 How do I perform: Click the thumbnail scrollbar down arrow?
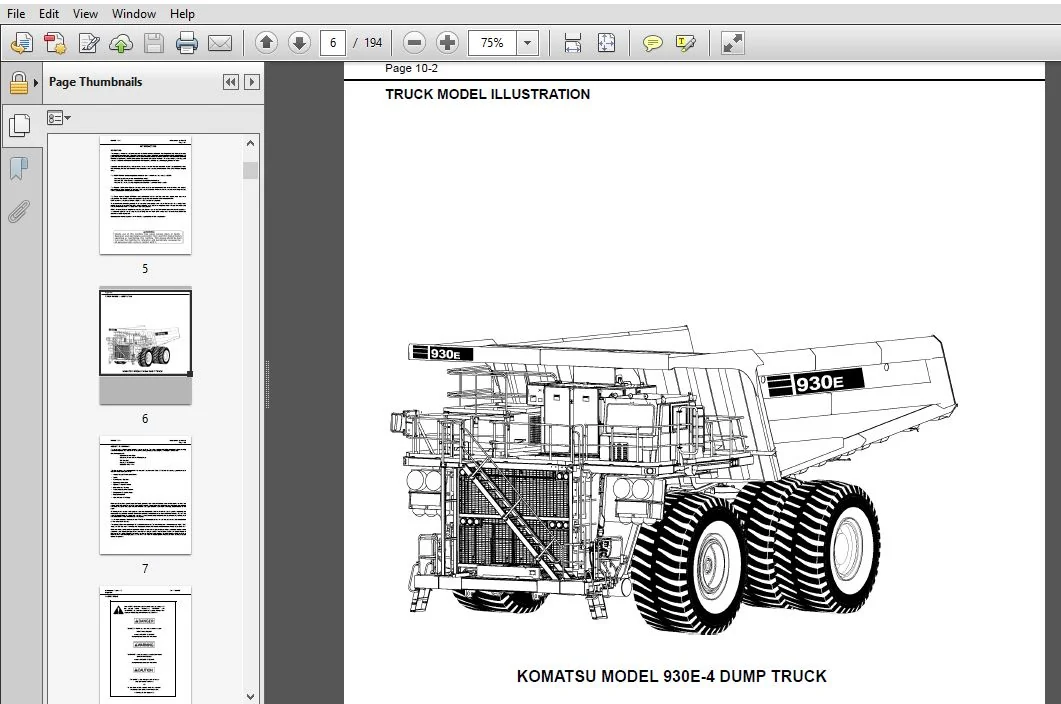point(250,696)
